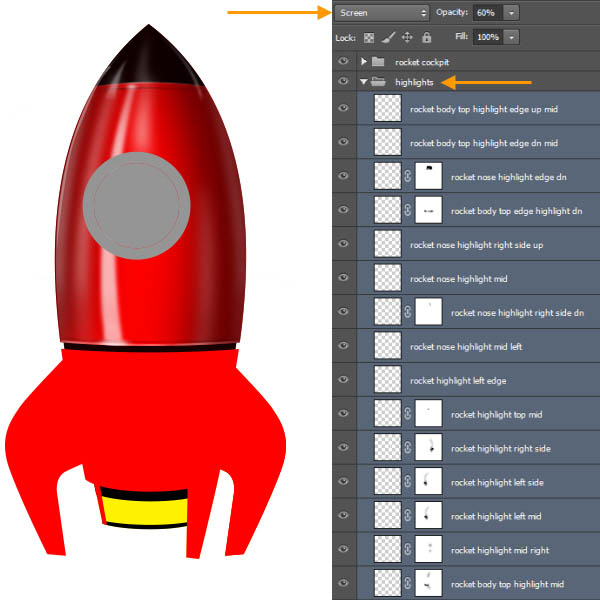Click the highlights group folder icon

point(378,82)
